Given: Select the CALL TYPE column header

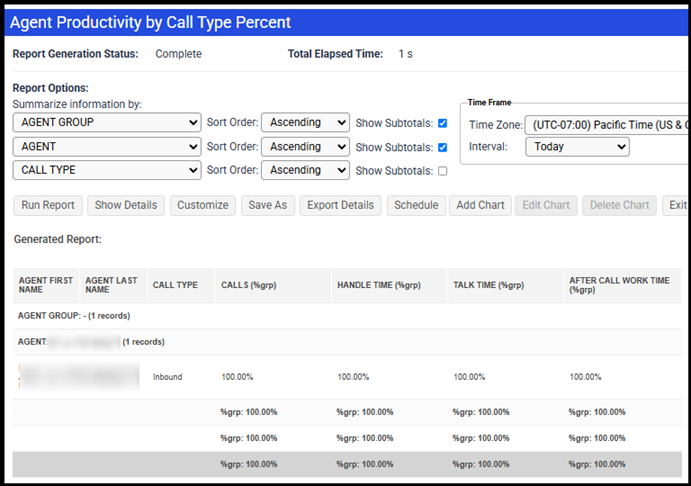Looking at the screenshot, I should (181, 286).
